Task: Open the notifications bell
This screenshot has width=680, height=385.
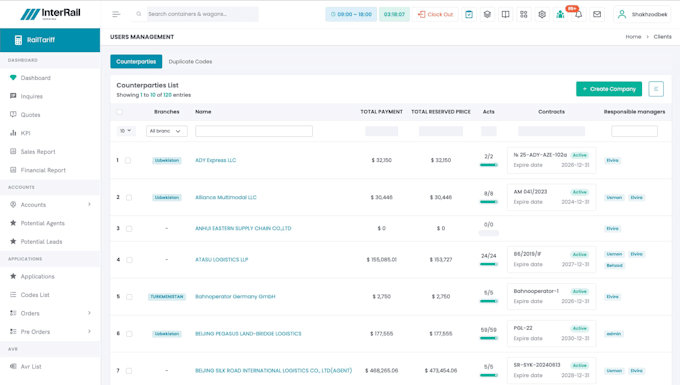Action: [579, 14]
